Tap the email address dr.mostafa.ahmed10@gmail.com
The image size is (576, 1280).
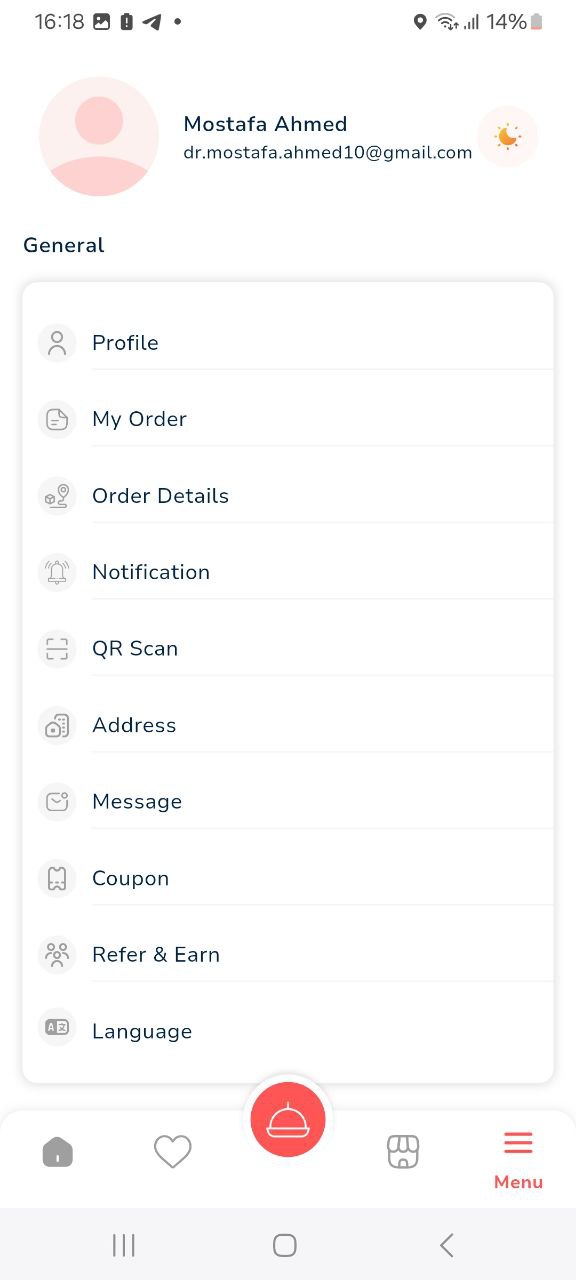[327, 153]
